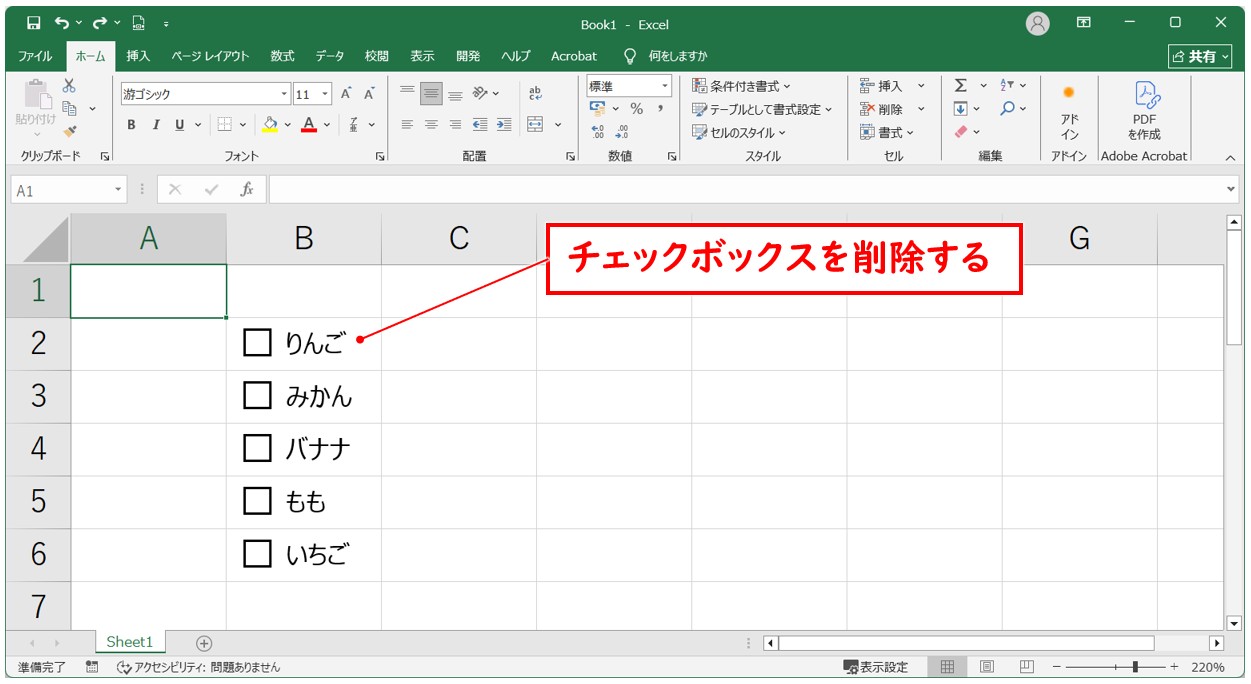
Task: Align text left in the cell
Action: tap(407, 125)
